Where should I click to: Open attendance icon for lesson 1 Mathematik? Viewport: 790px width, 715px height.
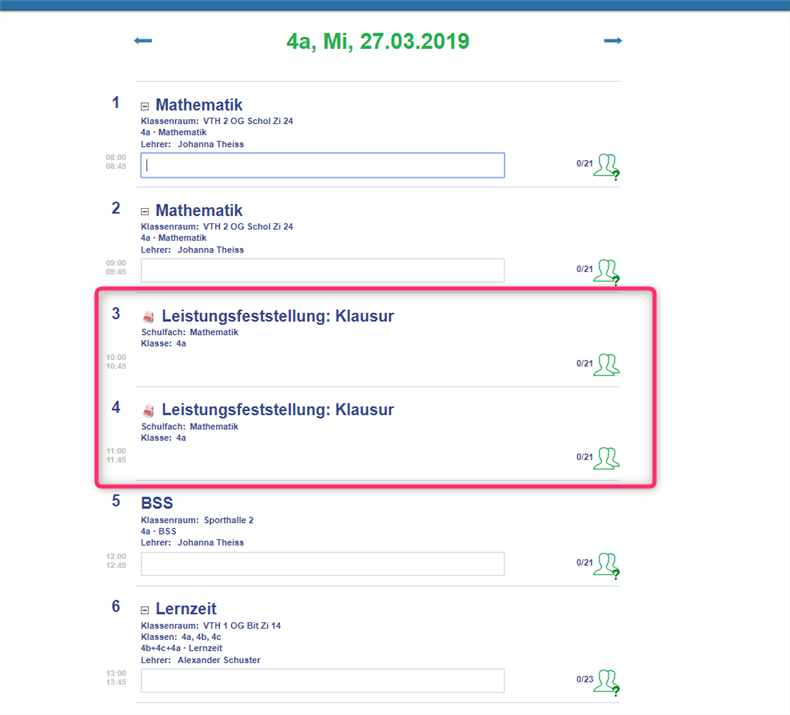[606, 166]
